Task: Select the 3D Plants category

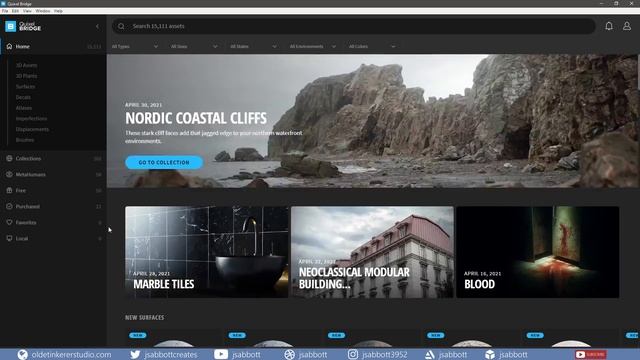Action: click(27, 76)
